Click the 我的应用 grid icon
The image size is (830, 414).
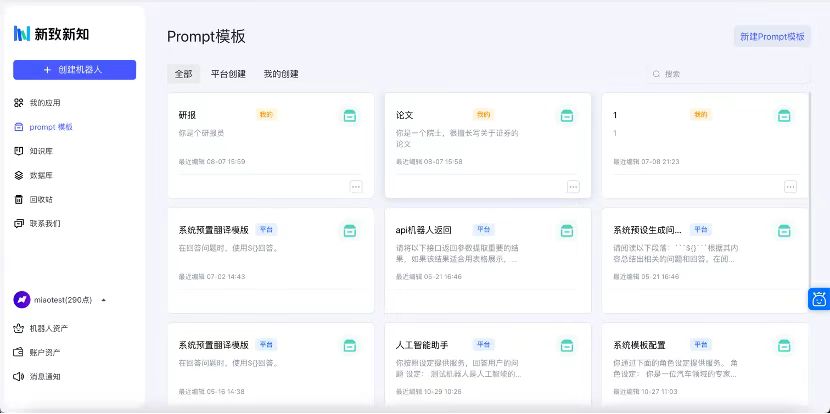click(x=19, y=103)
